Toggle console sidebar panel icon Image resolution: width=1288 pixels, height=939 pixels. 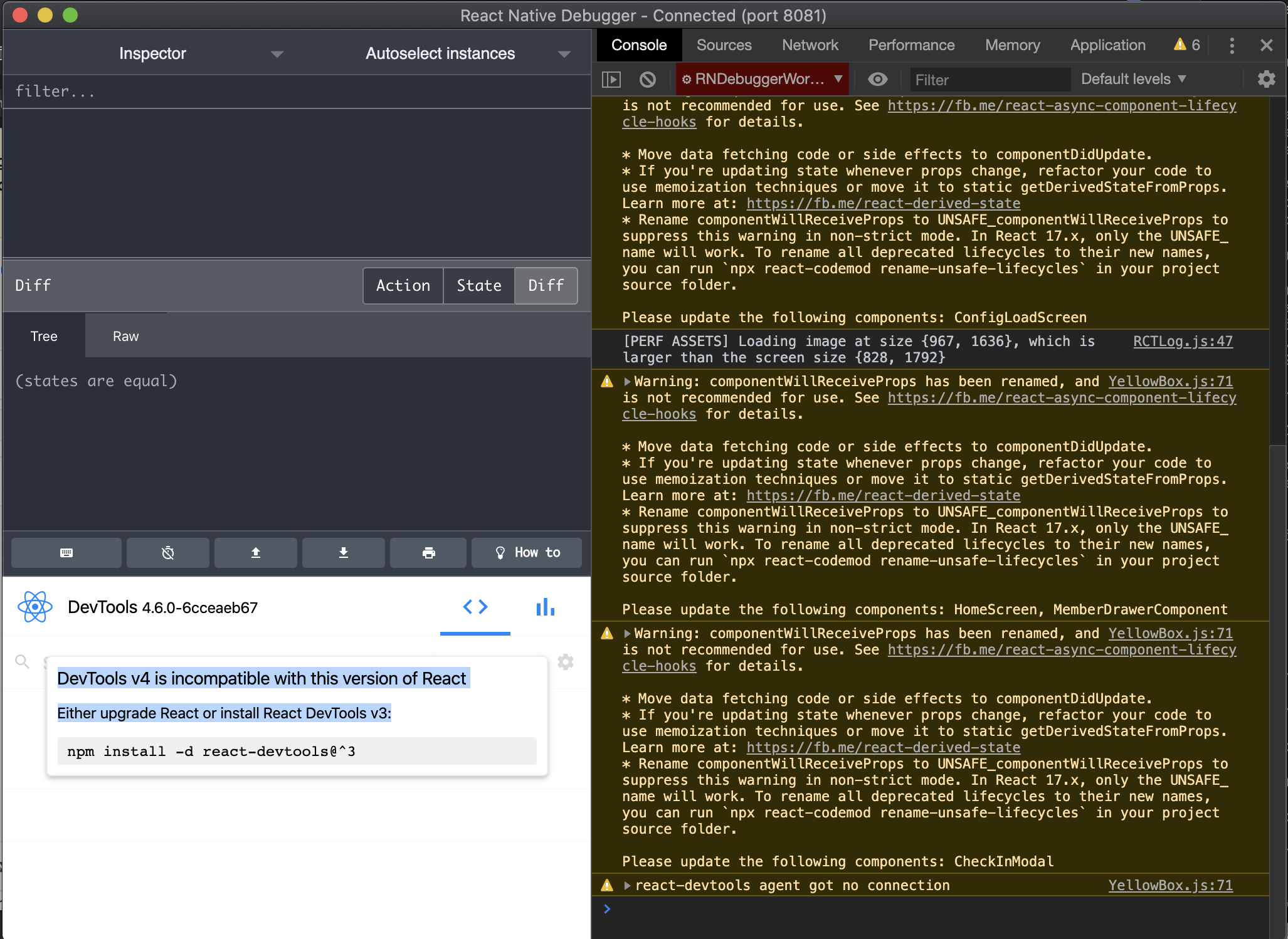point(611,80)
